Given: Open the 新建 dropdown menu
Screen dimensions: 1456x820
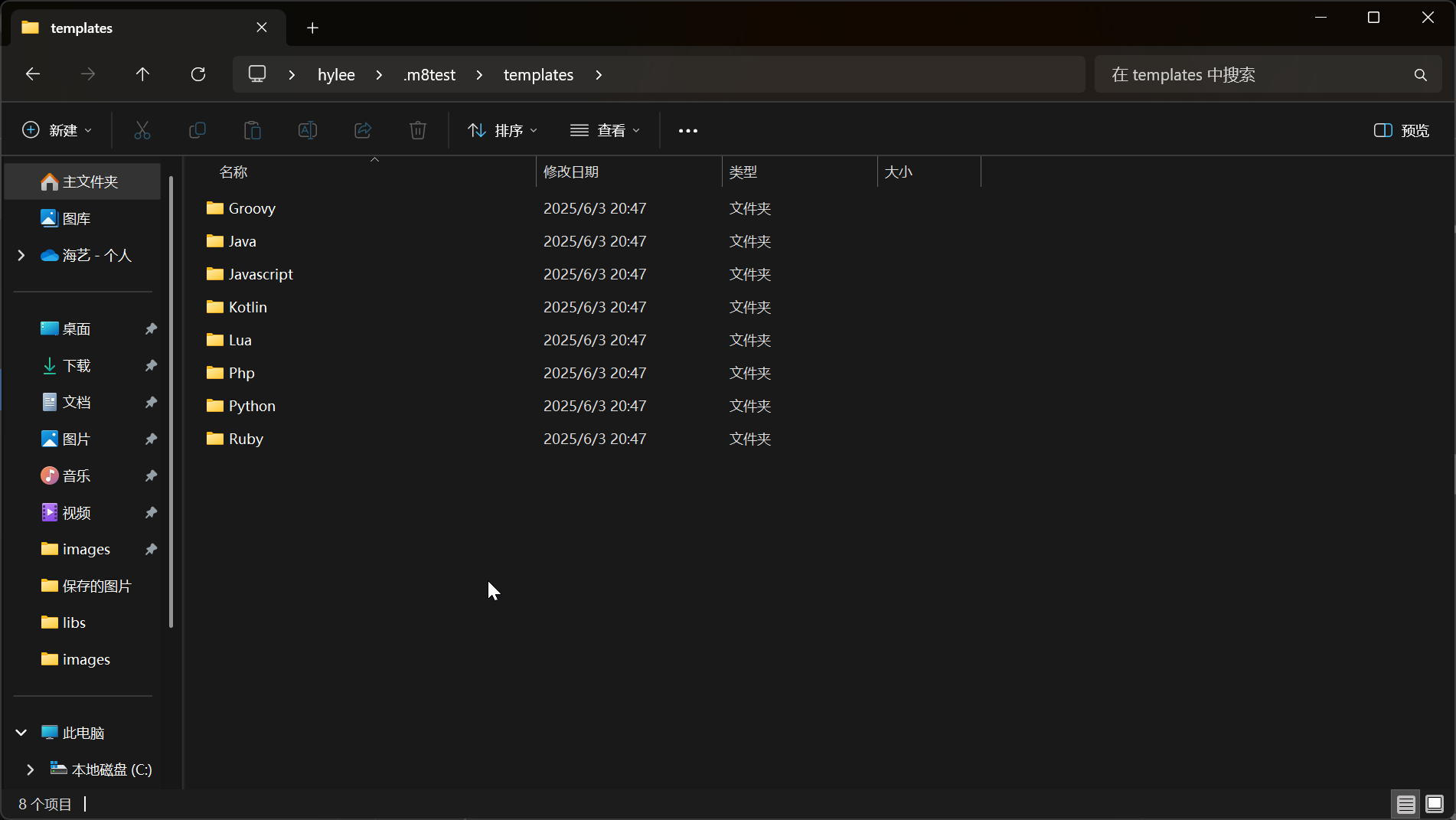Looking at the screenshot, I should pyautogui.click(x=57, y=130).
